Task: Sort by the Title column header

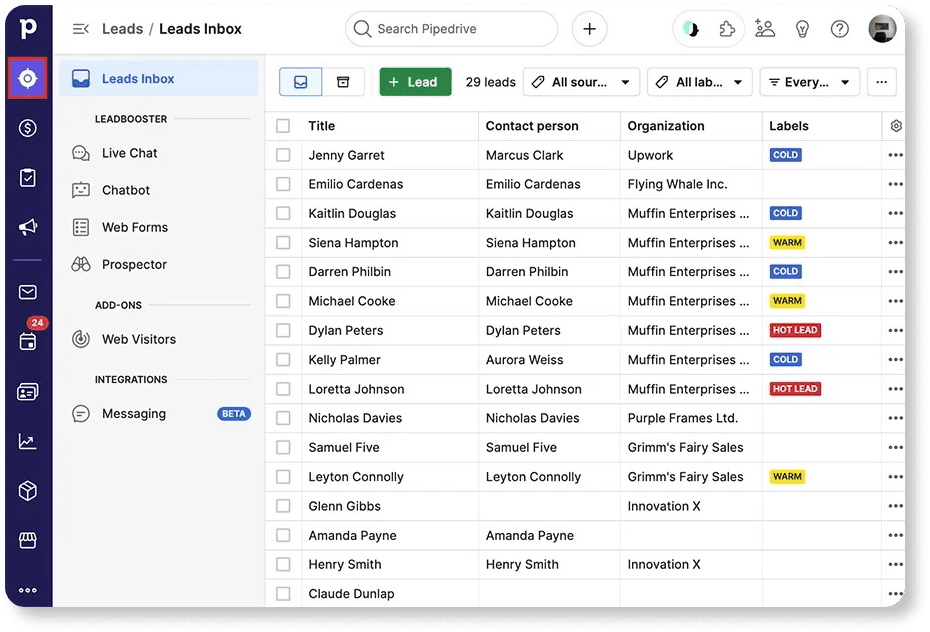Action: point(321,126)
